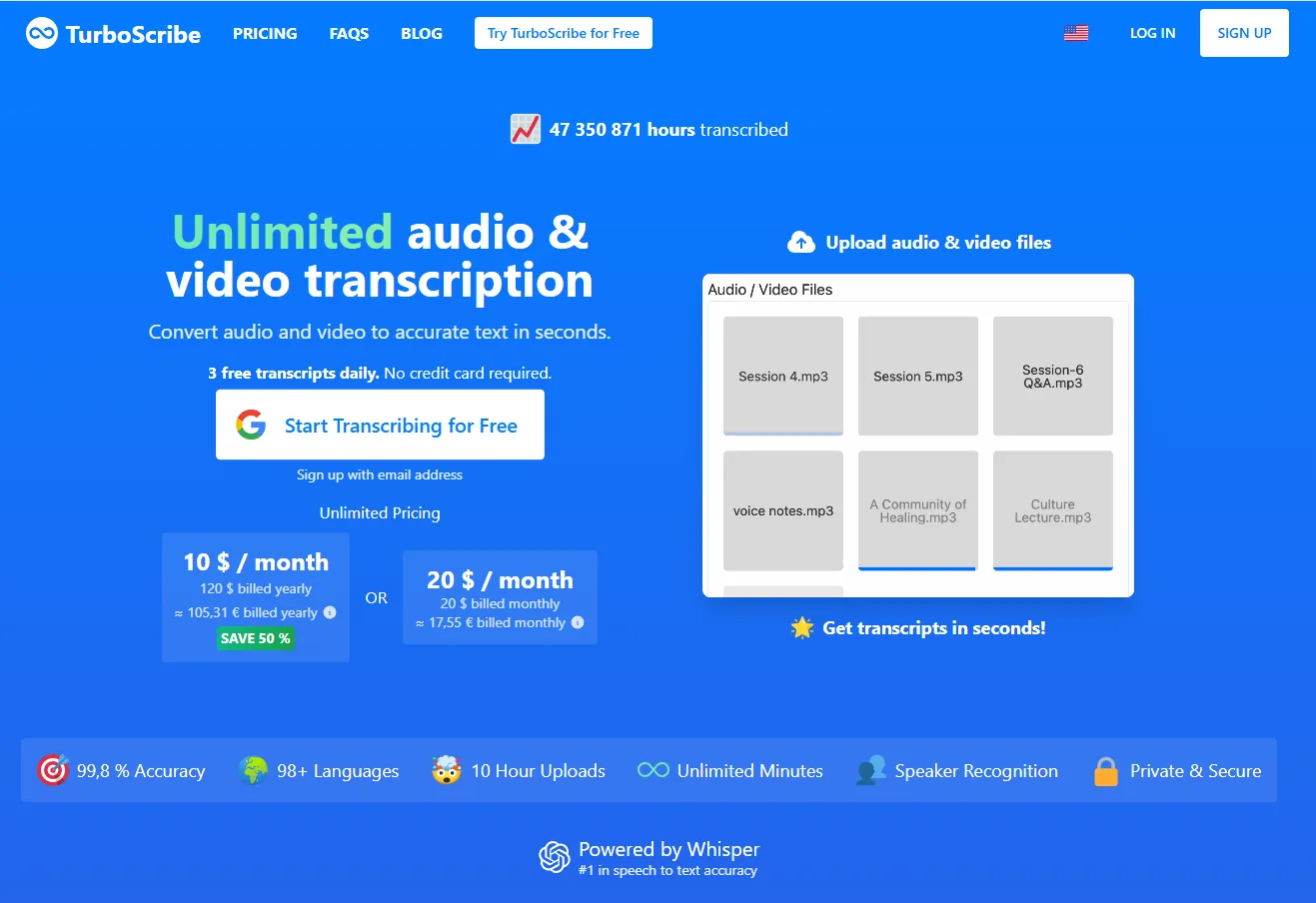Click '10 Hour Uploads' label

coord(539,771)
